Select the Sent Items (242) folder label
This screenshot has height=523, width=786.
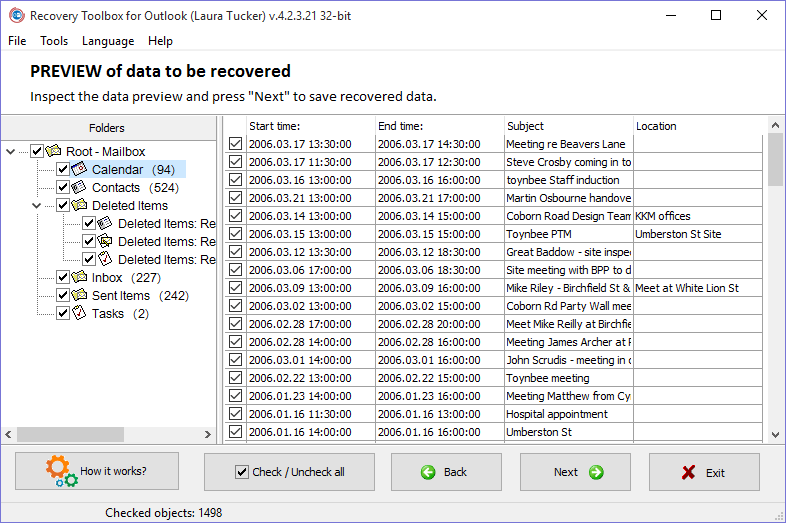click(x=140, y=295)
